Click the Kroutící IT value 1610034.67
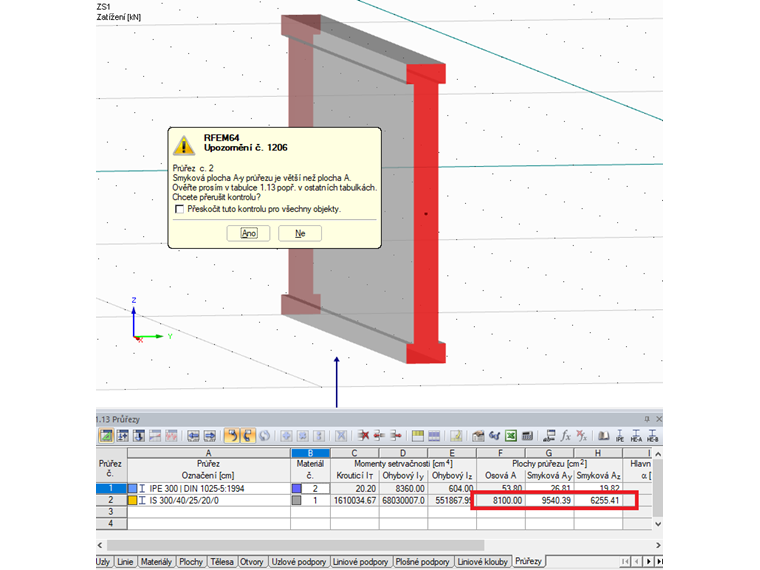The image size is (760, 570). click(355, 500)
